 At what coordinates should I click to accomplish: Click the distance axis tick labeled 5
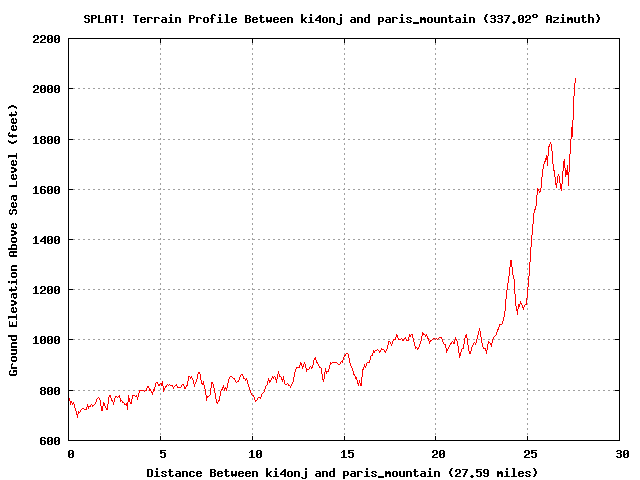pyautogui.click(x=161, y=453)
